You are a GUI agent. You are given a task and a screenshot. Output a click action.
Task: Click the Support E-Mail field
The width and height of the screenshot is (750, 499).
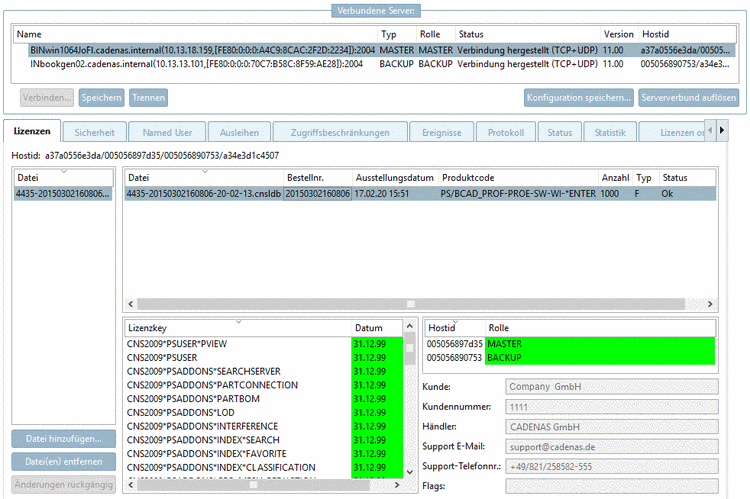point(612,446)
